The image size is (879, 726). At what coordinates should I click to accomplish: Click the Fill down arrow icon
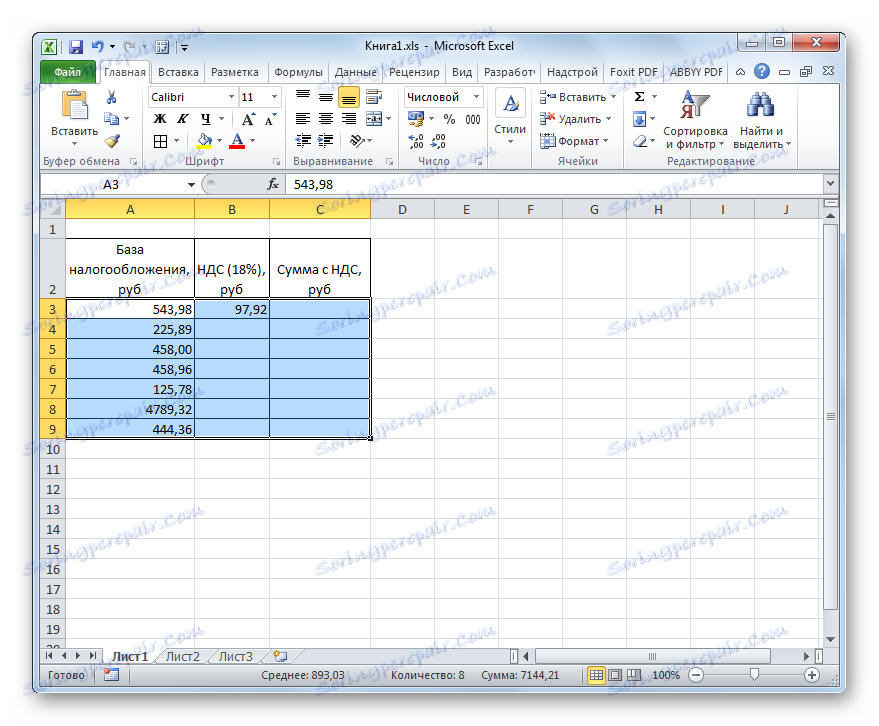[x=639, y=119]
